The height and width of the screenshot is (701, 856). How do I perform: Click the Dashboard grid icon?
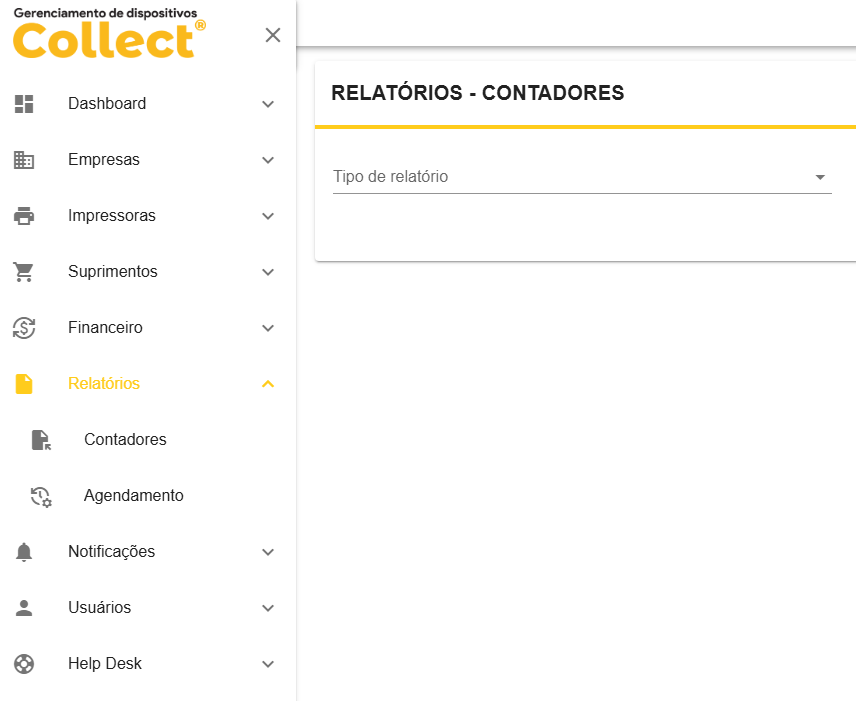click(x=24, y=104)
